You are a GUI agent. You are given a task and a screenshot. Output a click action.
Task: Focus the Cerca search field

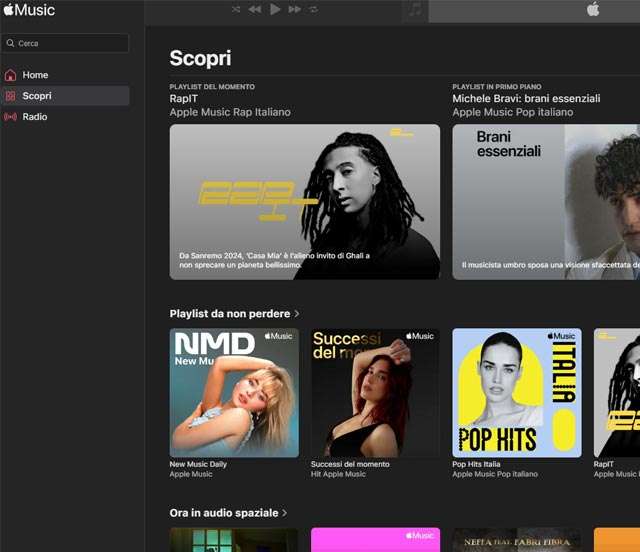(x=65, y=43)
